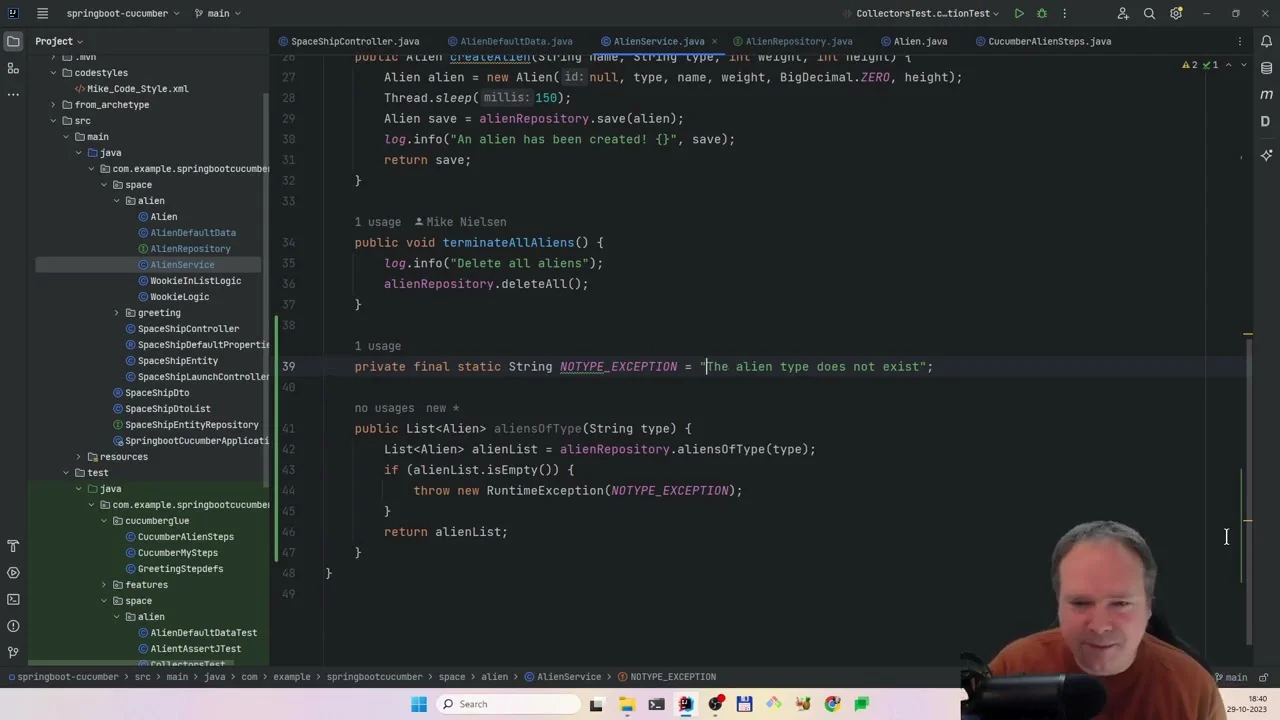Open the main branch dropdown

coord(217,13)
